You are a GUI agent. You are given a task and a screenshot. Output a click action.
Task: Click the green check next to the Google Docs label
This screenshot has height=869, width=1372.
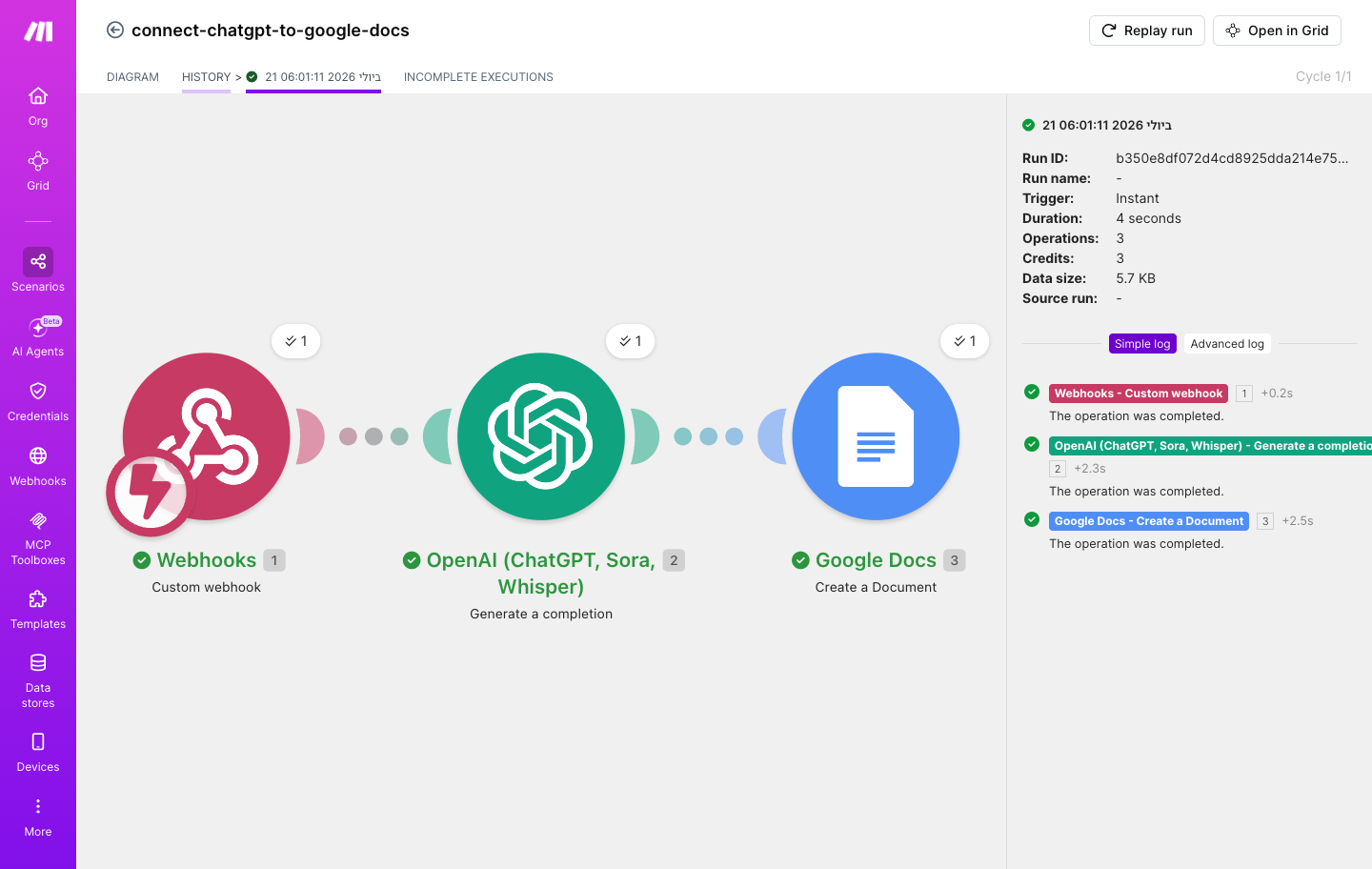(x=800, y=560)
